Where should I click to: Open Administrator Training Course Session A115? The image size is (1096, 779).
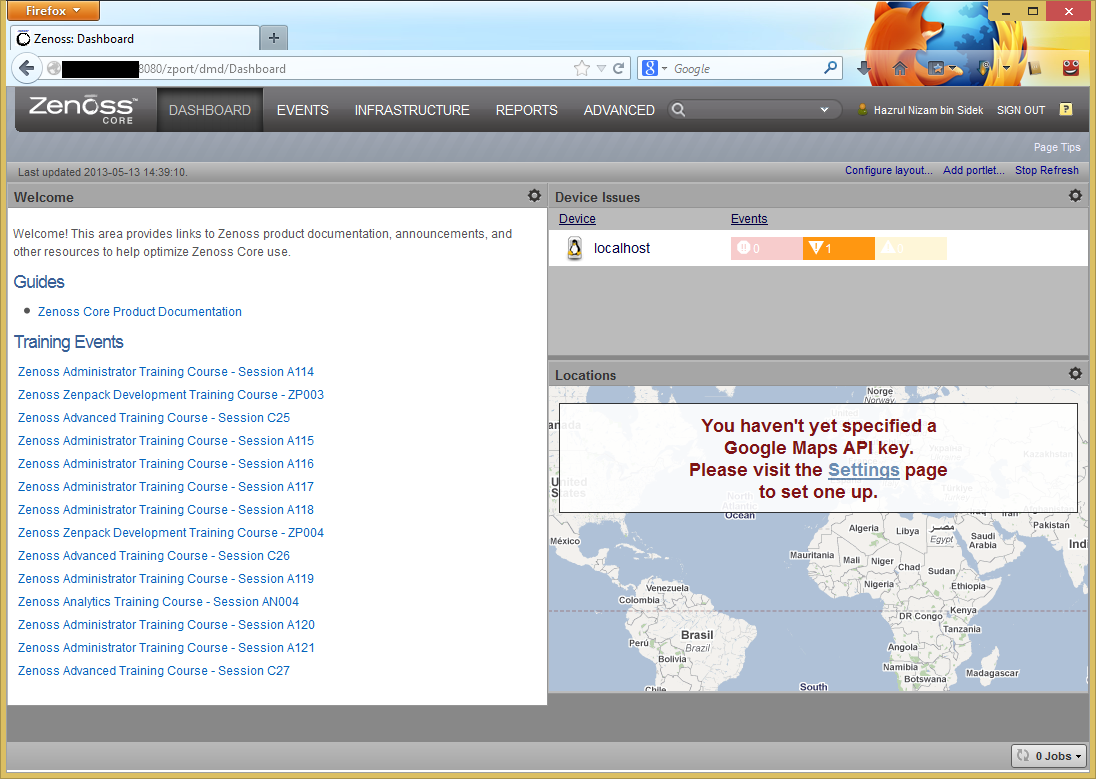click(166, 441)
